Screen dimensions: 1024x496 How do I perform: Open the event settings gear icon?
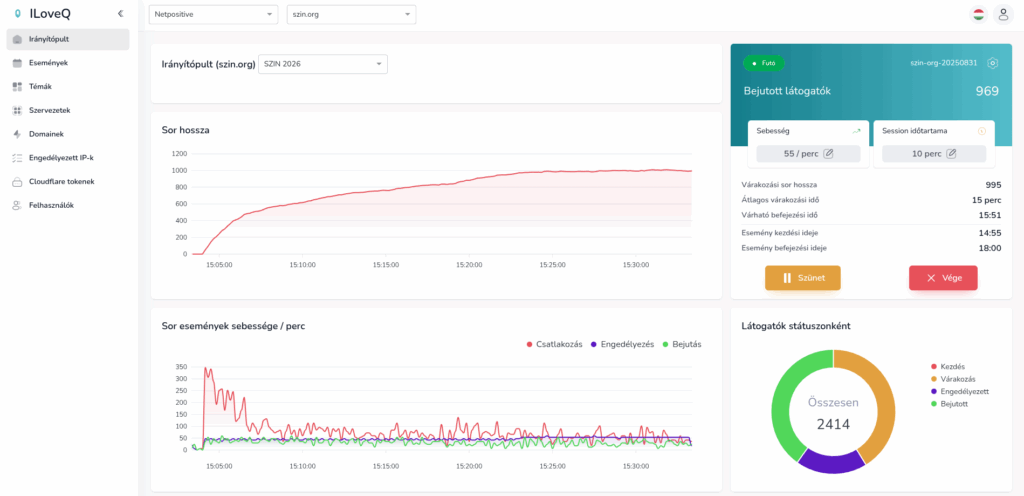992,63
